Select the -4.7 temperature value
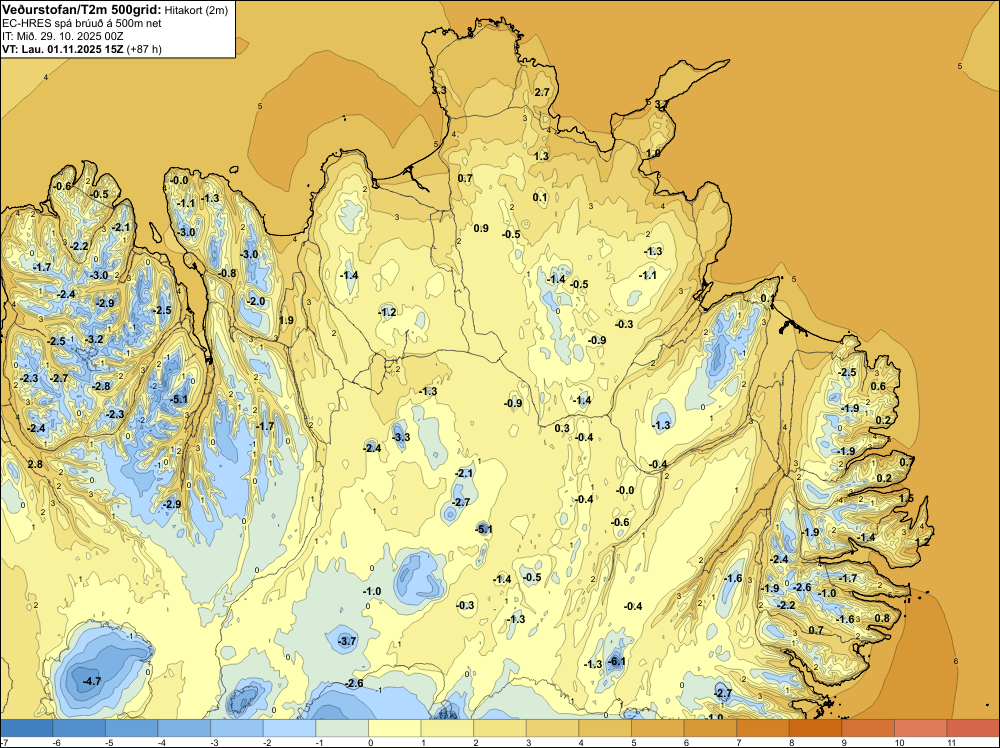 pos(92,681)
